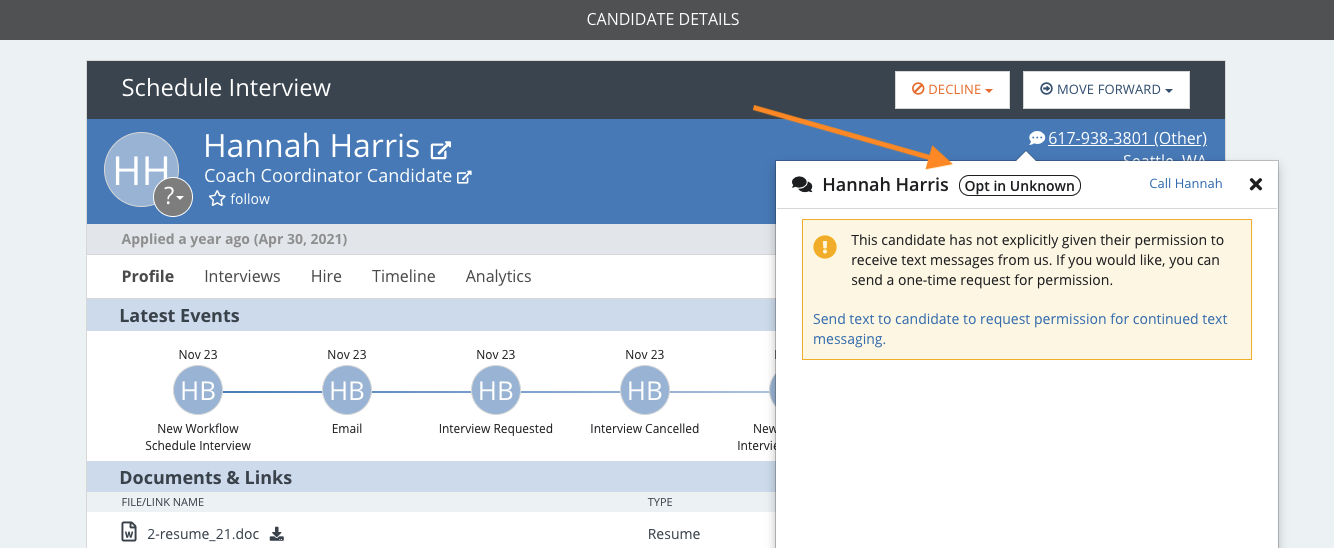Click Call Hannah link
Viewport: 1334px width, 548px height.
tap(1185, 184)
